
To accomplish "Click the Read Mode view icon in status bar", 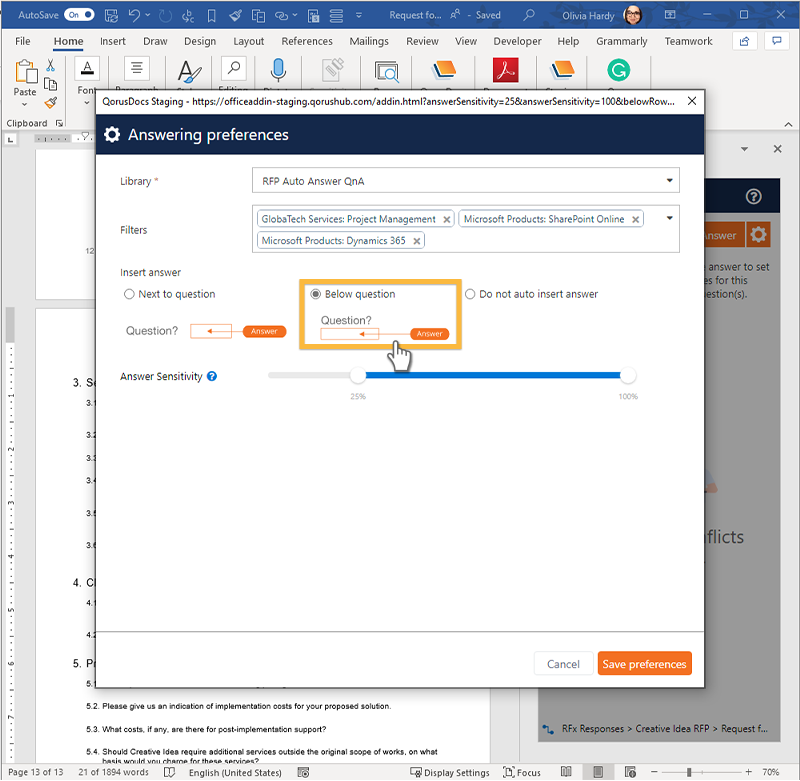I will (566, 772).
